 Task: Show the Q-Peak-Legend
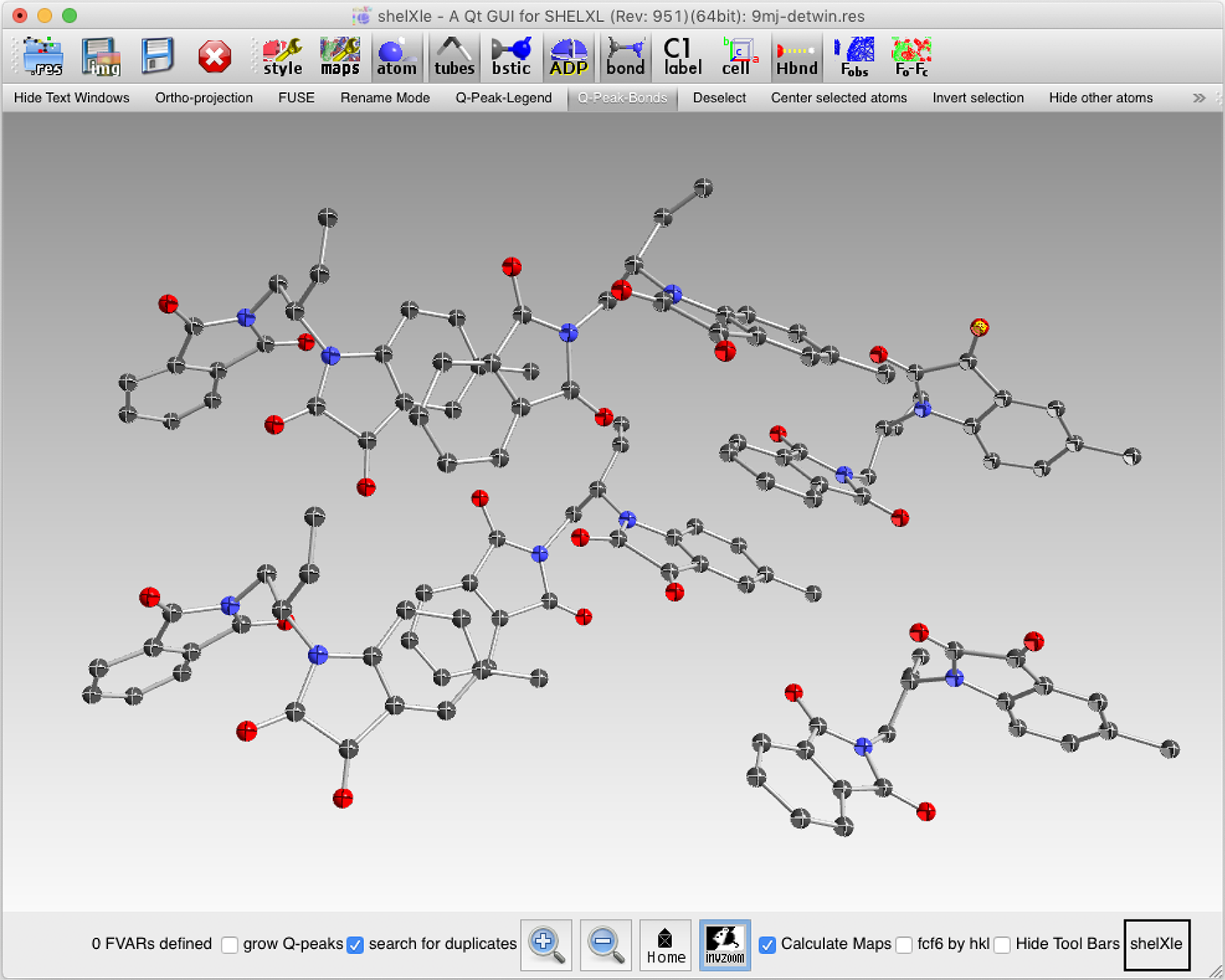(x=503, y=98)
